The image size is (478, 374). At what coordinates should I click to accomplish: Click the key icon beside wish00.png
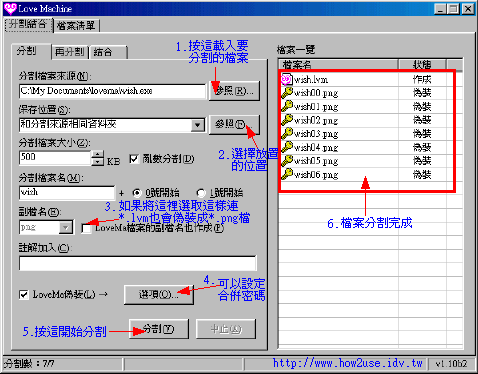[x=286, y=93]
